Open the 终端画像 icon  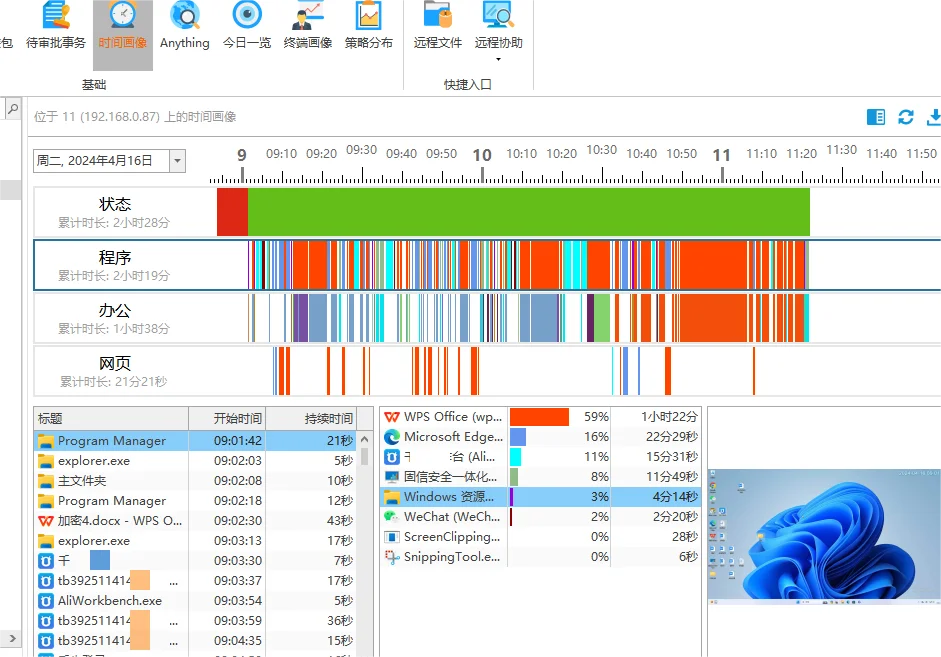tap(308, 27)
